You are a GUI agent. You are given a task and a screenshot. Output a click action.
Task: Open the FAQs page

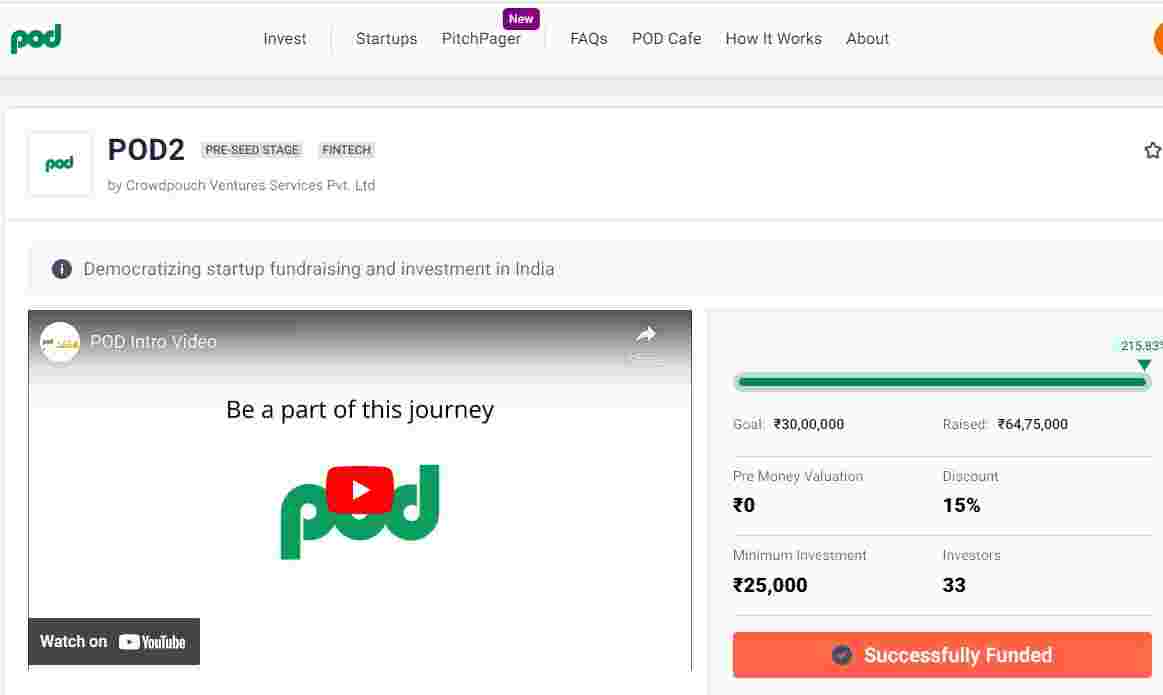pos(589,39)
